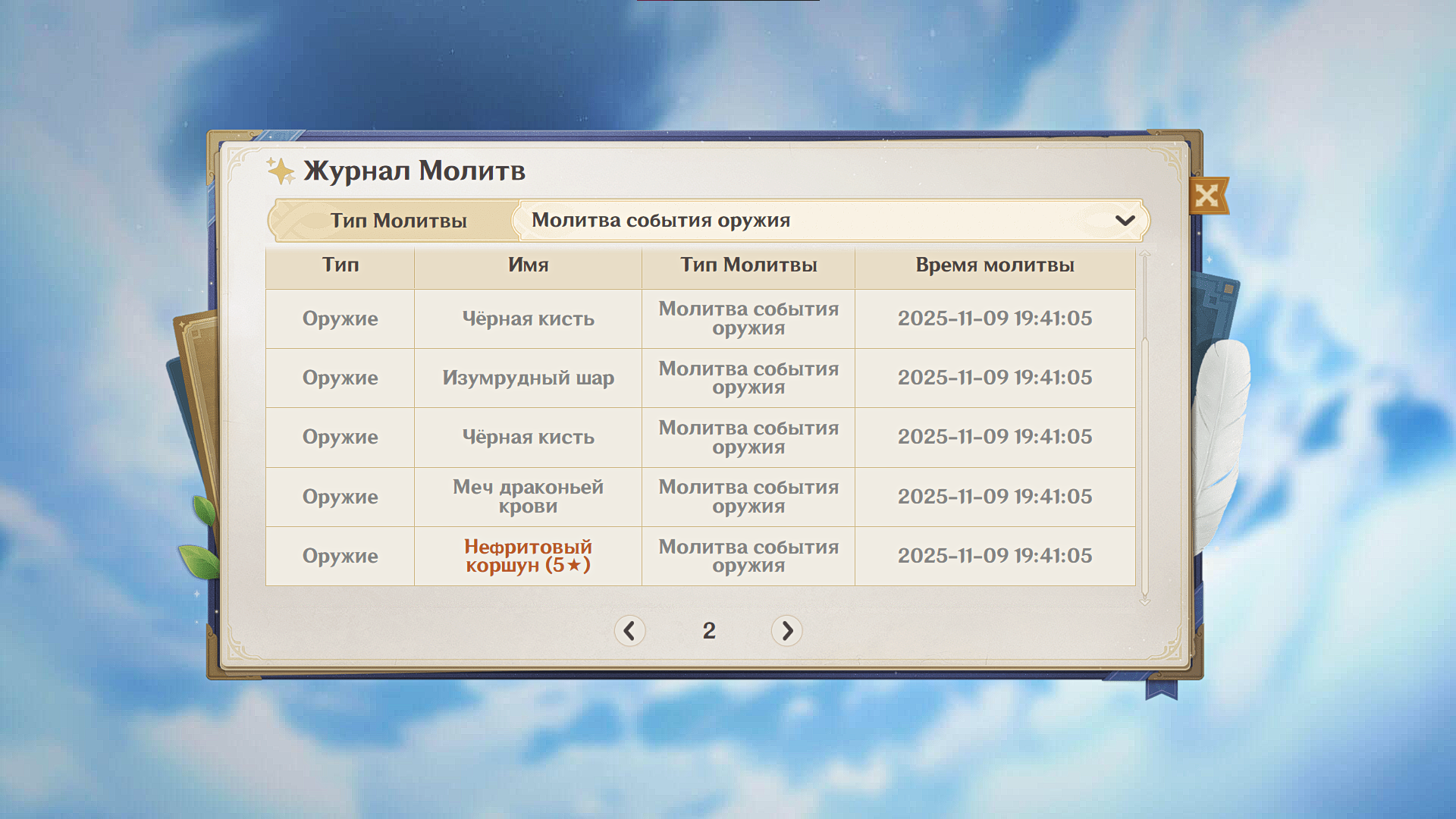Screen dimensions: 1456x819
Task: Click the Меч драконьей крови entry
Action: point(528,497)
